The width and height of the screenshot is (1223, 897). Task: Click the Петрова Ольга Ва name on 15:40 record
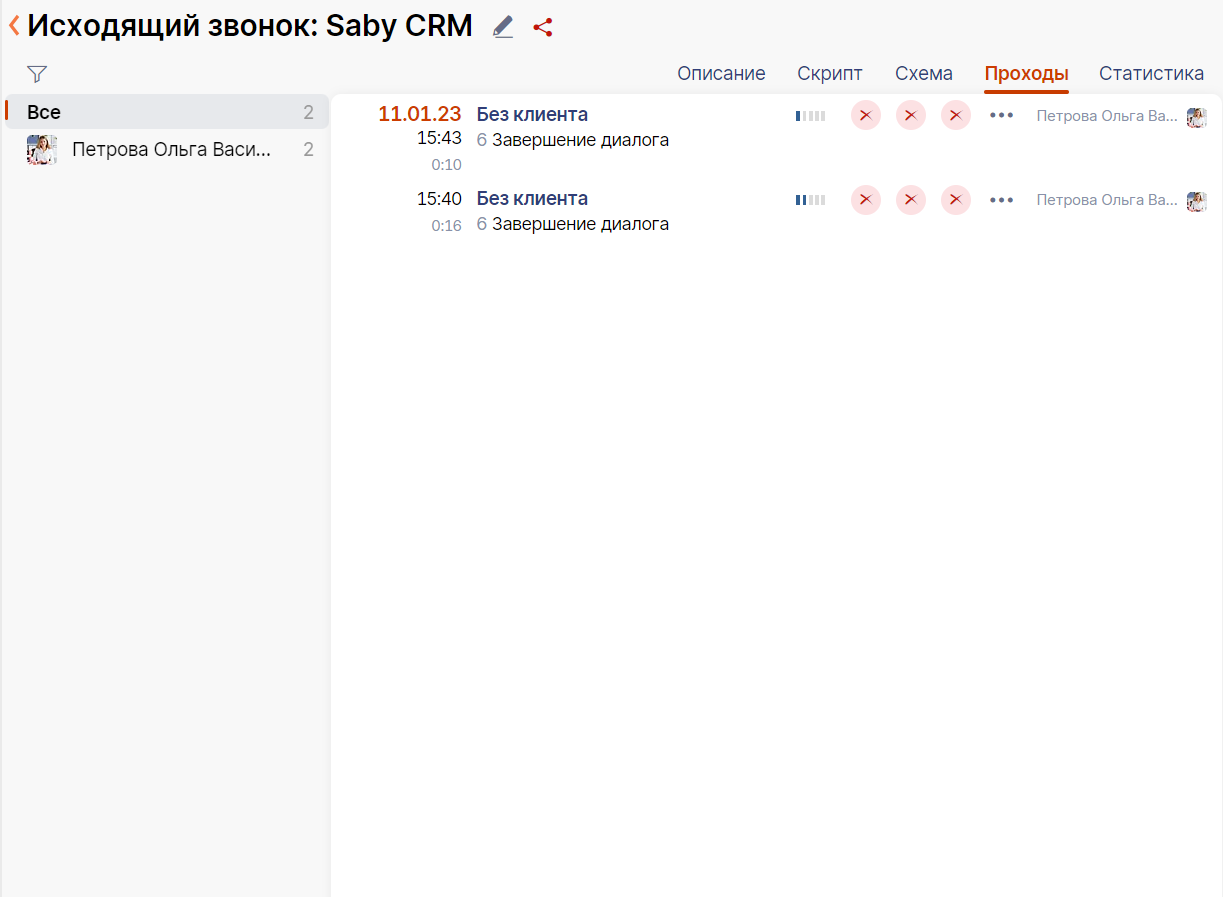pyautogui.click(x=1106, y=200)
